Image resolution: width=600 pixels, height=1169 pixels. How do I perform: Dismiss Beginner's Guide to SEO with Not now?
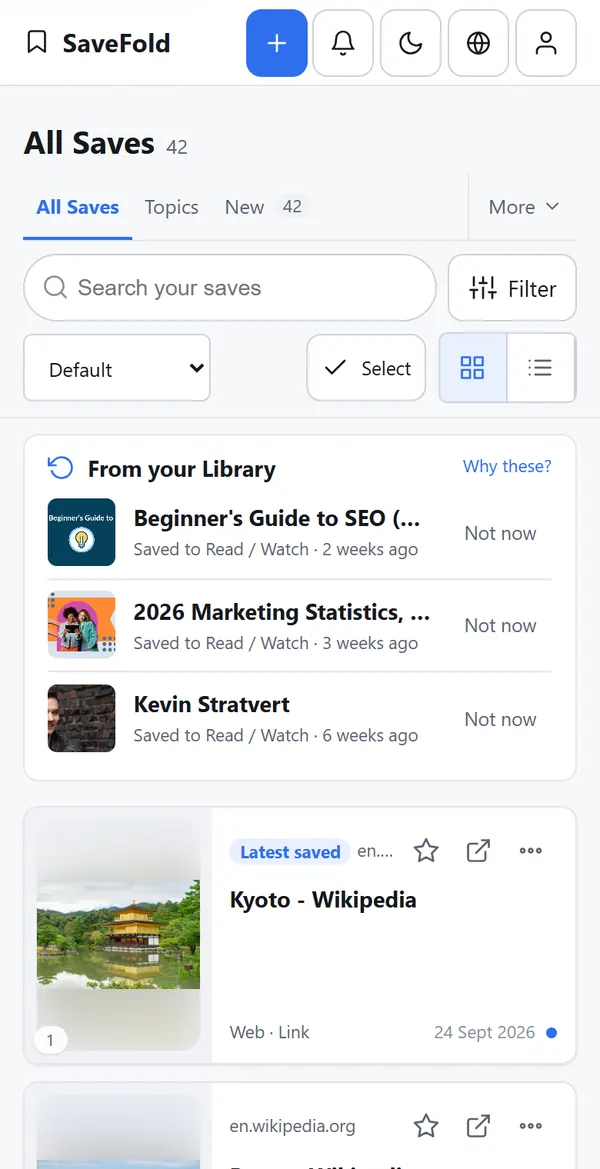[x=501, y=533]
